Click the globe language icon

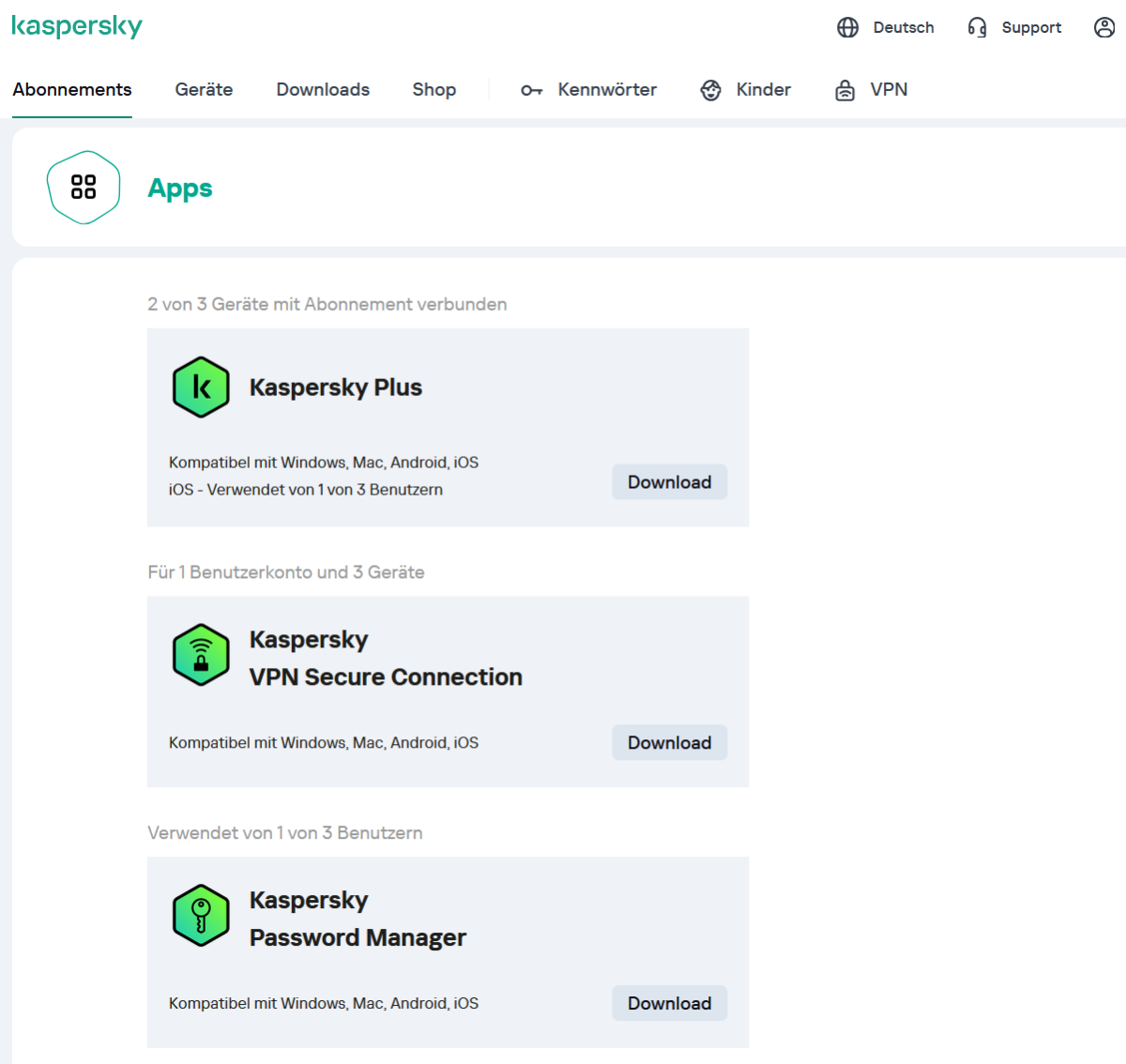[x=848, y=27]
